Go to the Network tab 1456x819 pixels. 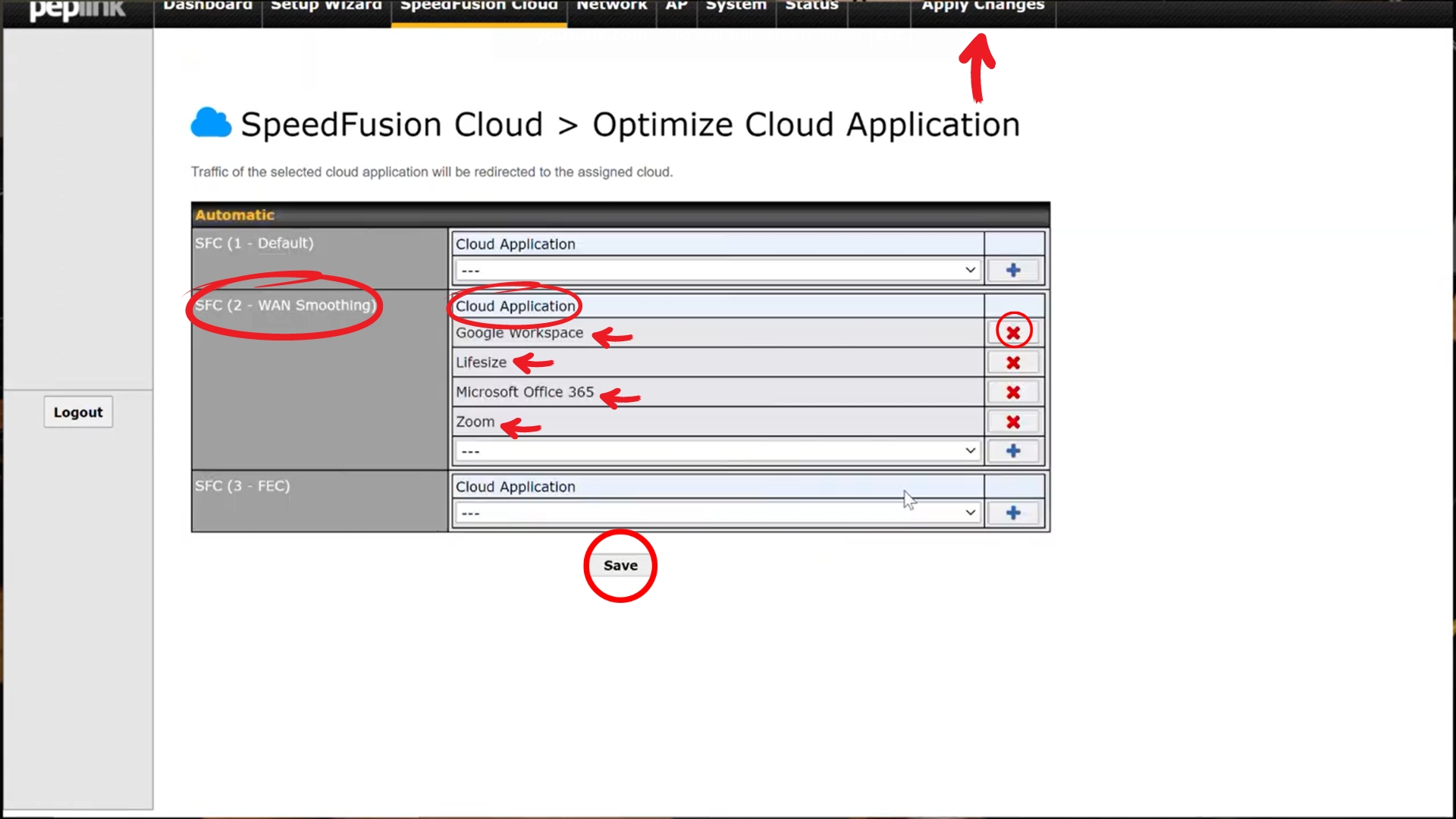point(611,8)
